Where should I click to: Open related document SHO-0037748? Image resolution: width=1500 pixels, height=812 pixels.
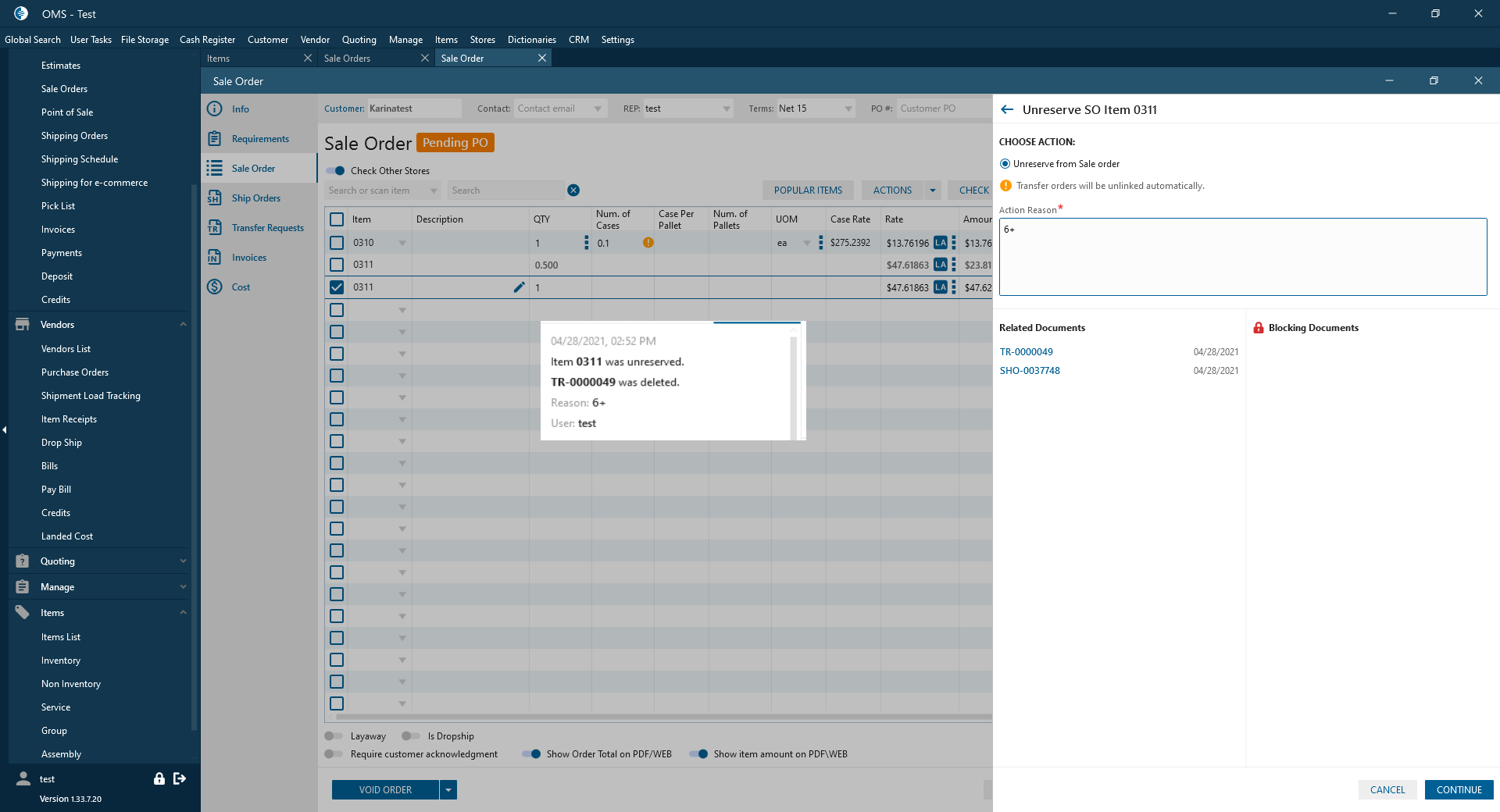(x=1030, y=371)
